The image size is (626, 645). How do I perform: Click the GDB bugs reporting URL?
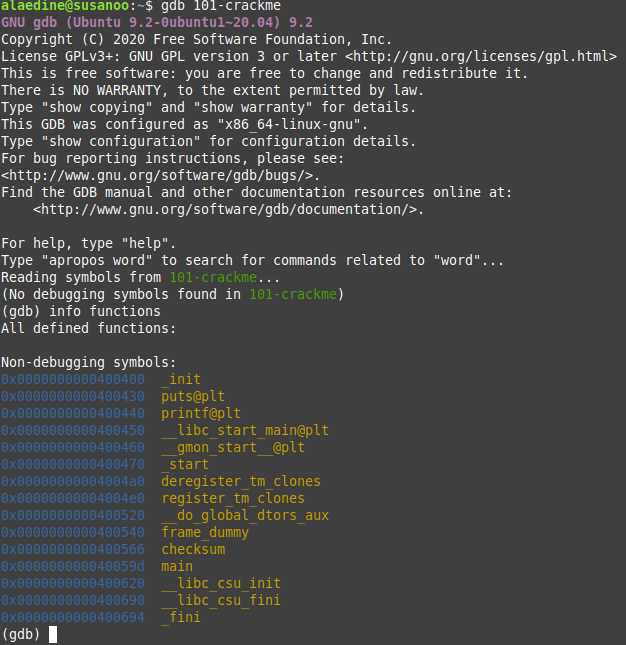160,175
